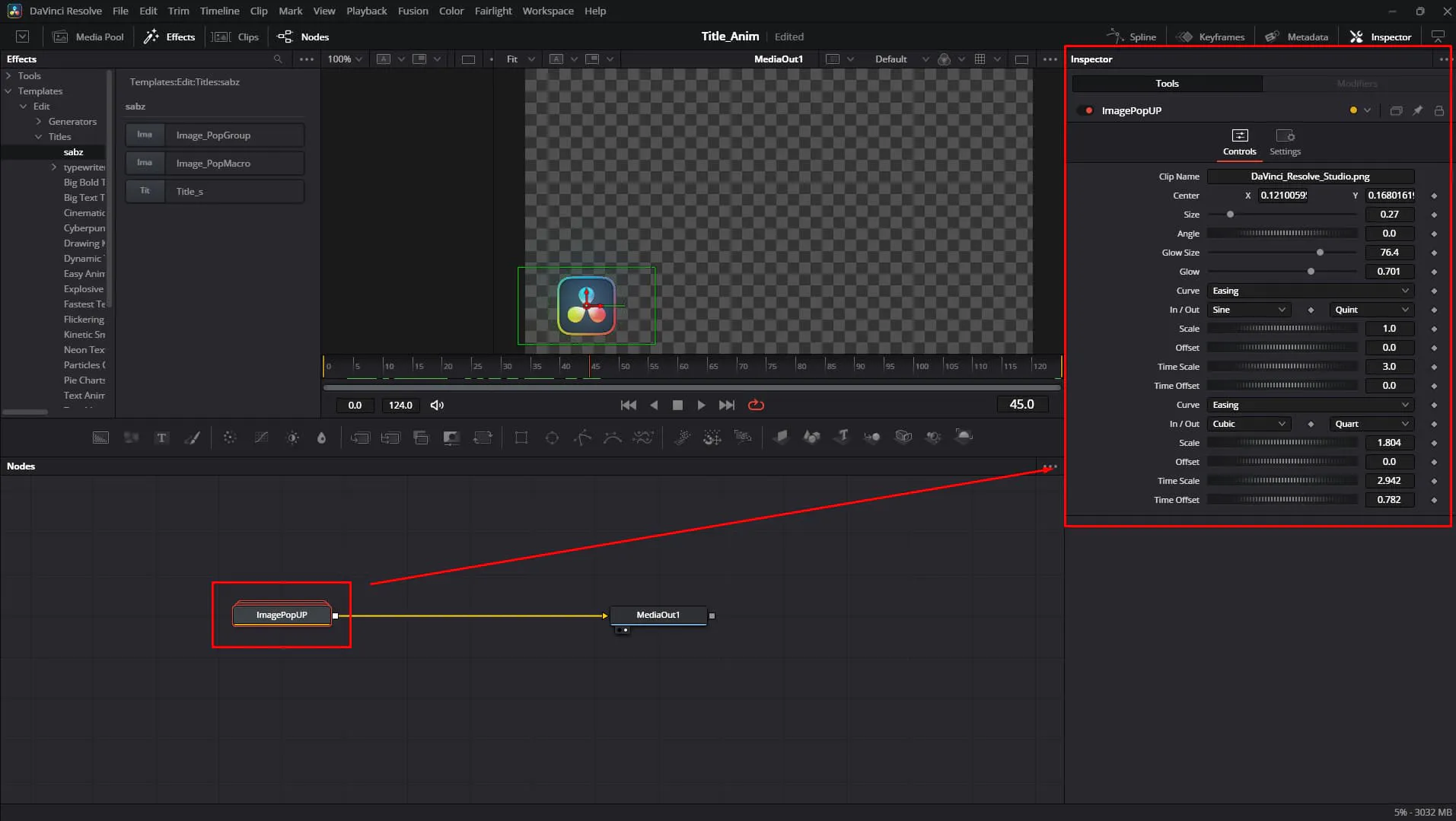Select the Image_PopMacro template
This screenshot has width=1456, height=821.
pyautogui.click(x=215, y=164)
